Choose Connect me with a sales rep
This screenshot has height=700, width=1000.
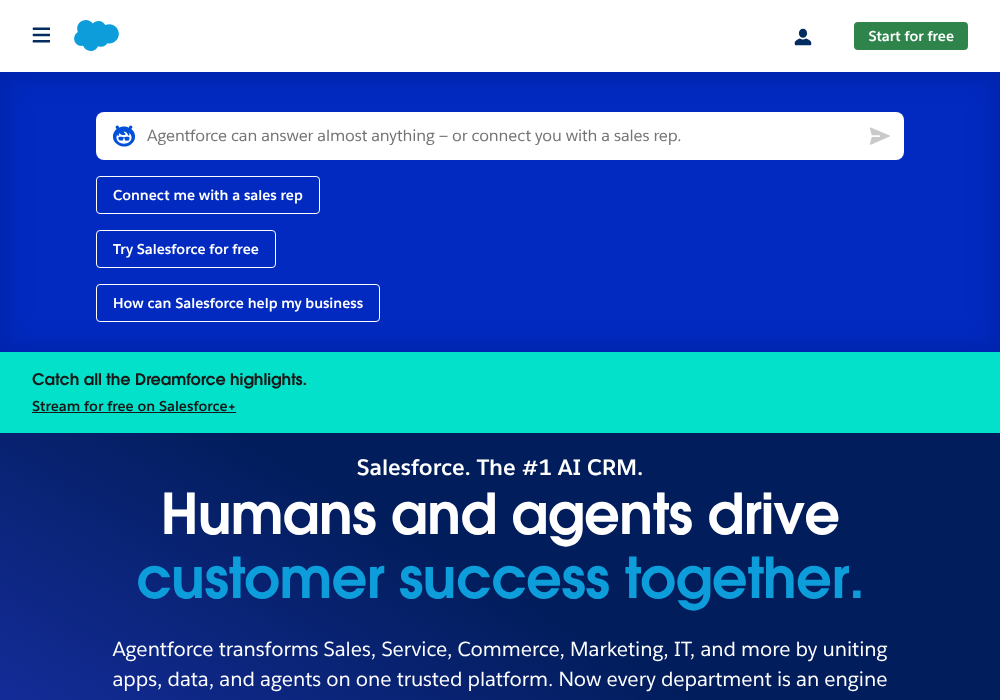click(x=207, y=194)
